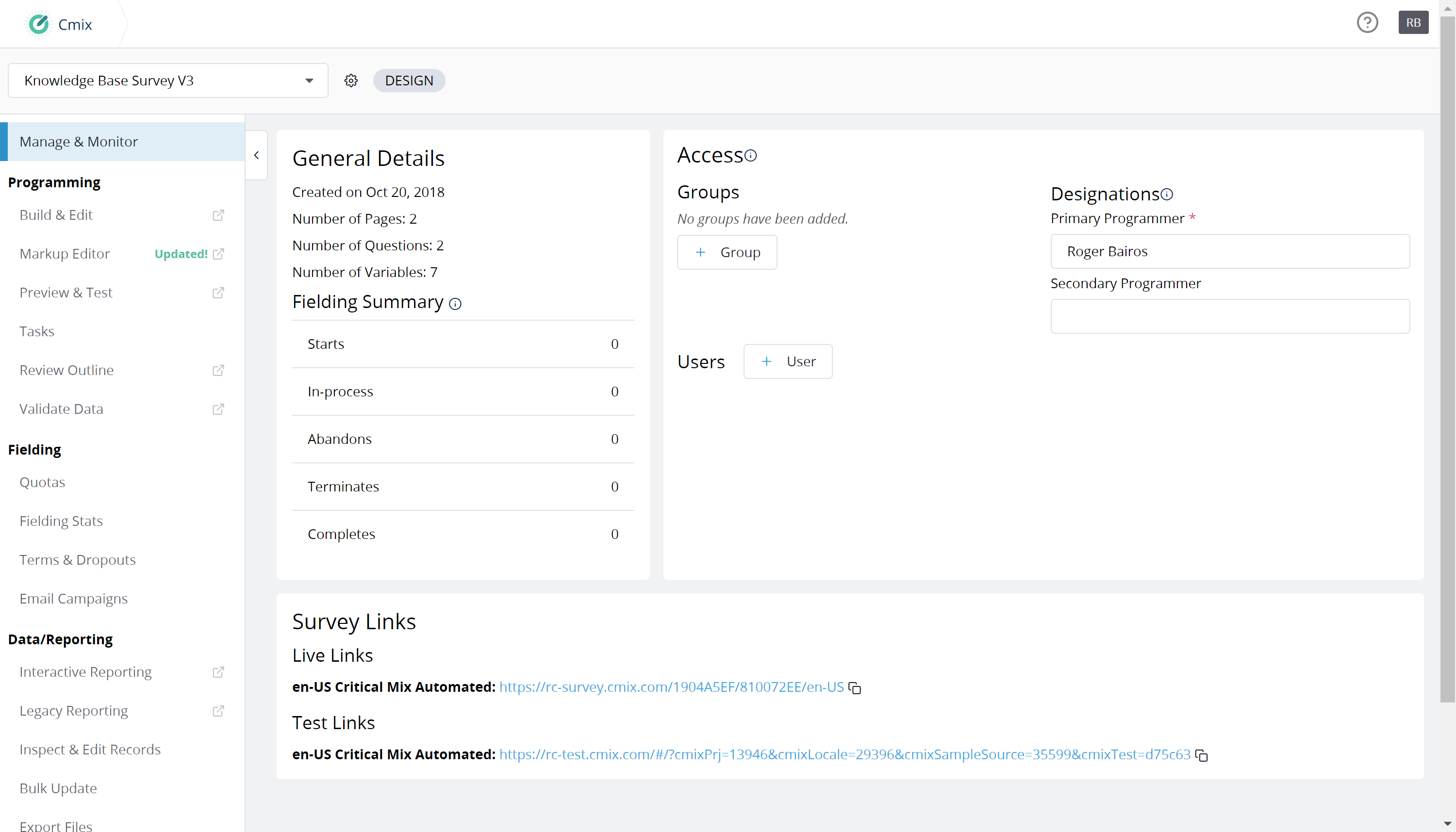Viewport: 1456px width, 832px height.
Task: Open Knowledge Base Survey V3 dropdown
Action: (168, 81)
